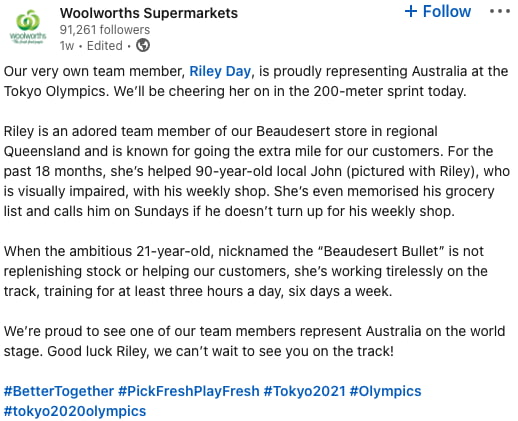
Task: Open Riley Day's profile mention
Action: 220,71
